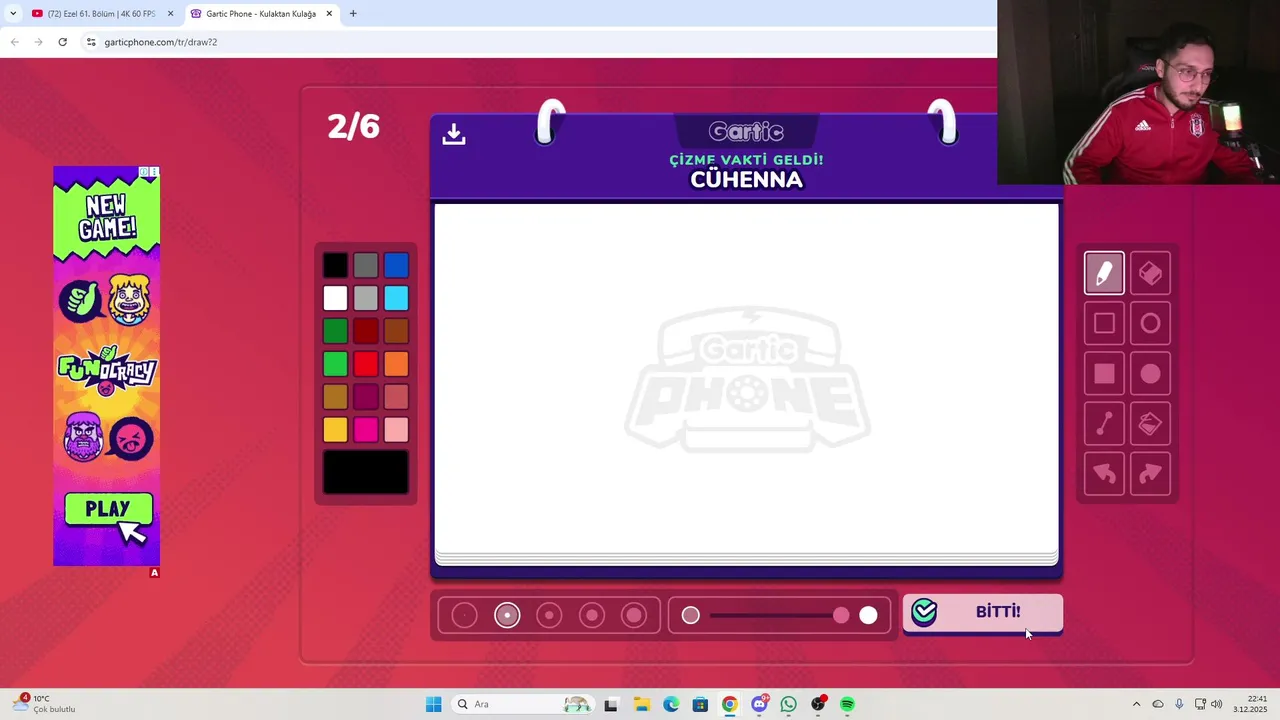1280x720 pixels.
Task: Pick the dark blue color swatch
Action: coord(396,265)
